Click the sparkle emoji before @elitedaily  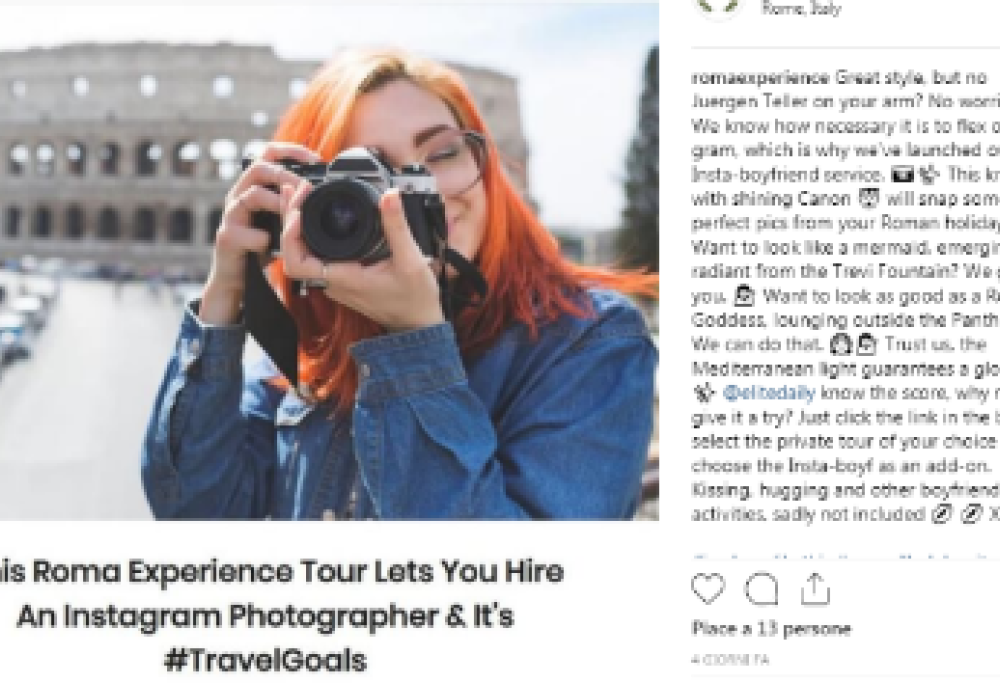pos(704,393)
